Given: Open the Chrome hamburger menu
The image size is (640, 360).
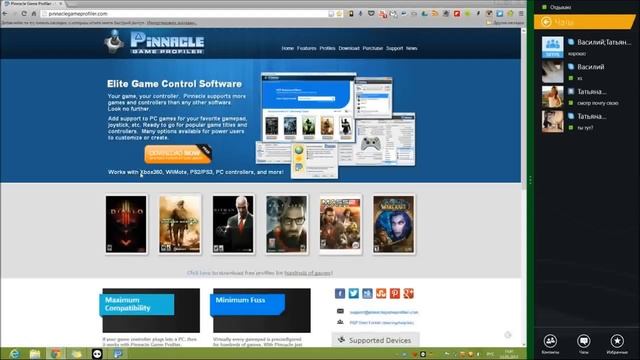Looking at the screenshot, I should [521, 13].
